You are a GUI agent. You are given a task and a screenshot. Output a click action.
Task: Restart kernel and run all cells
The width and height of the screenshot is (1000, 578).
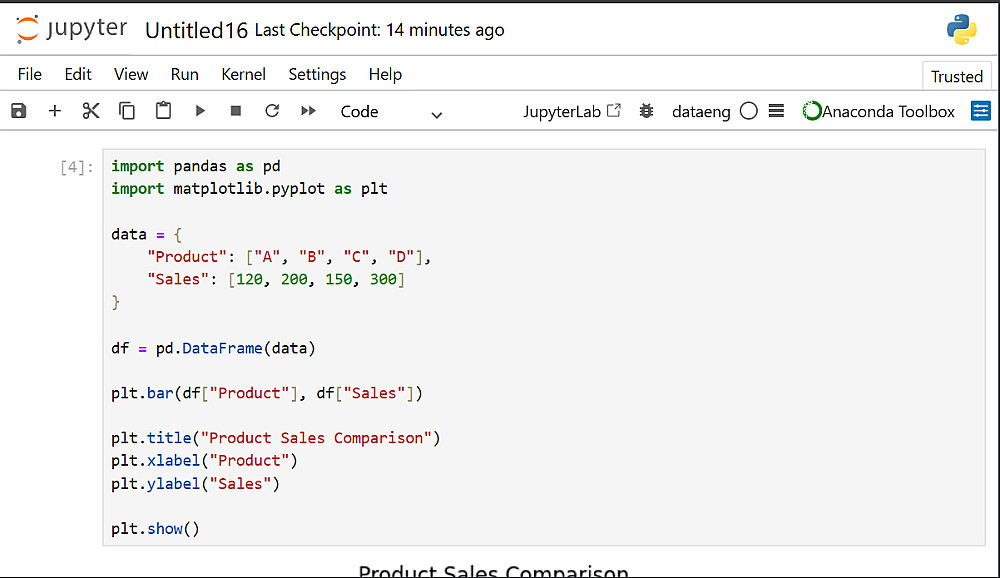click(308, 111)
